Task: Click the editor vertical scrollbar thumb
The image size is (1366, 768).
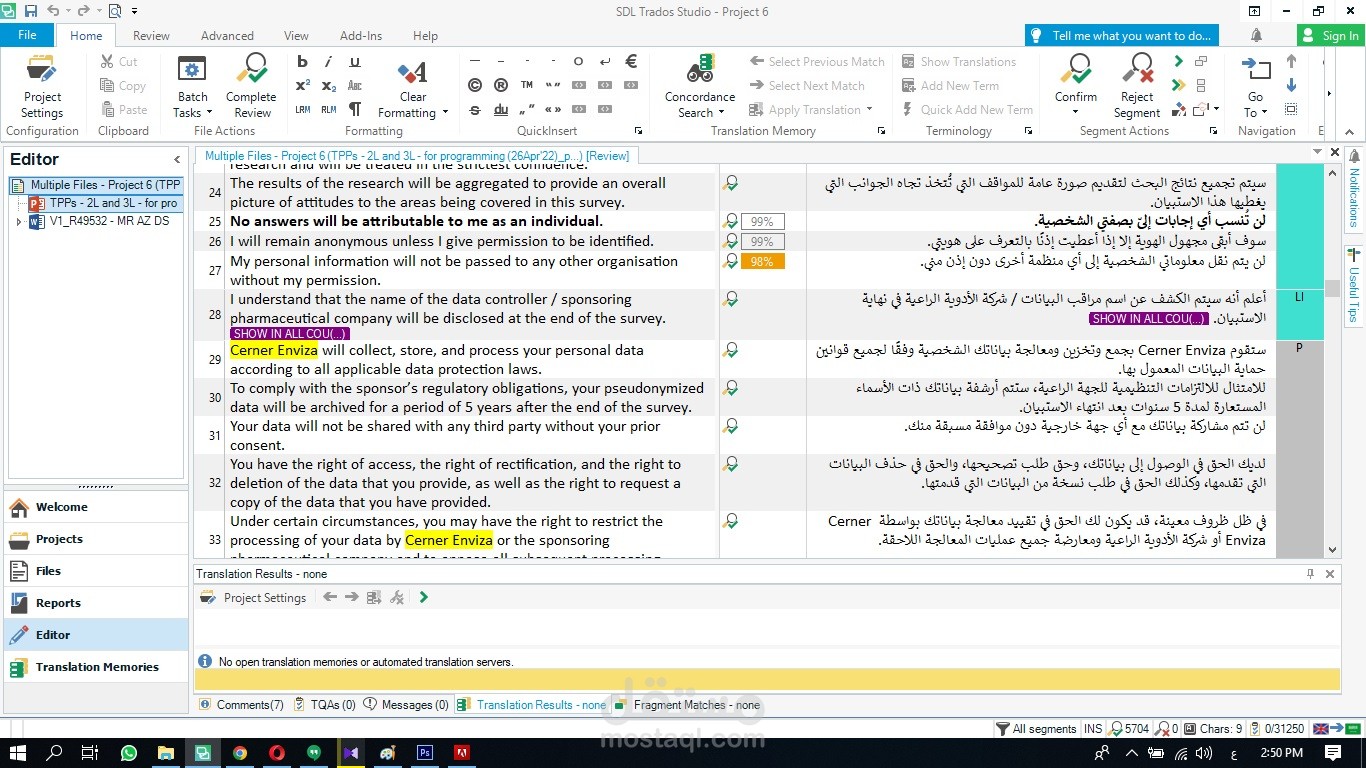Action: 1332,289
